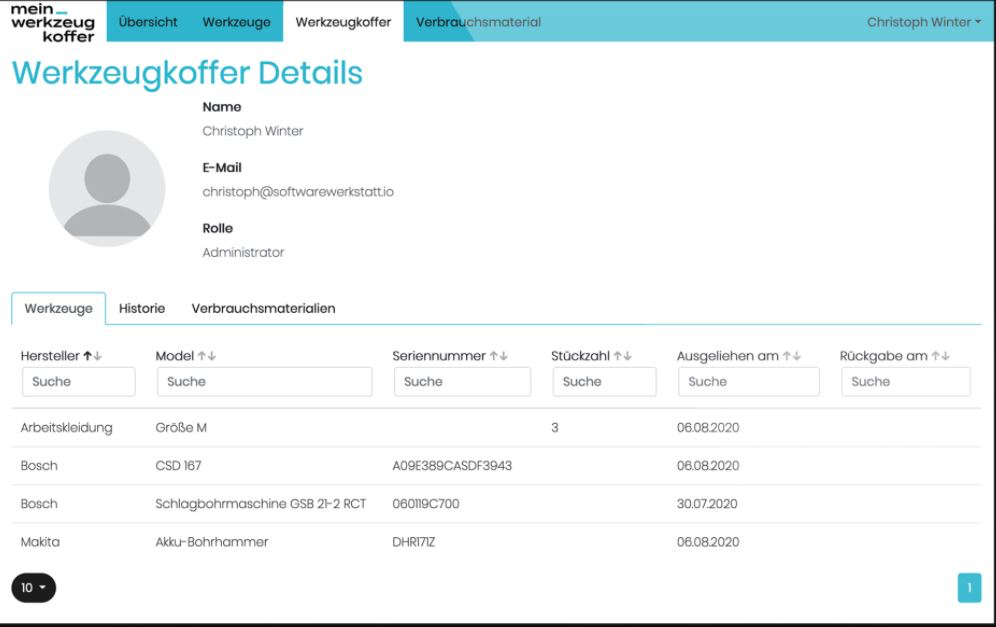Sort by Rückgabe am column arrows
This screenshot has width=996, height=627.
[x=941, y=356]
